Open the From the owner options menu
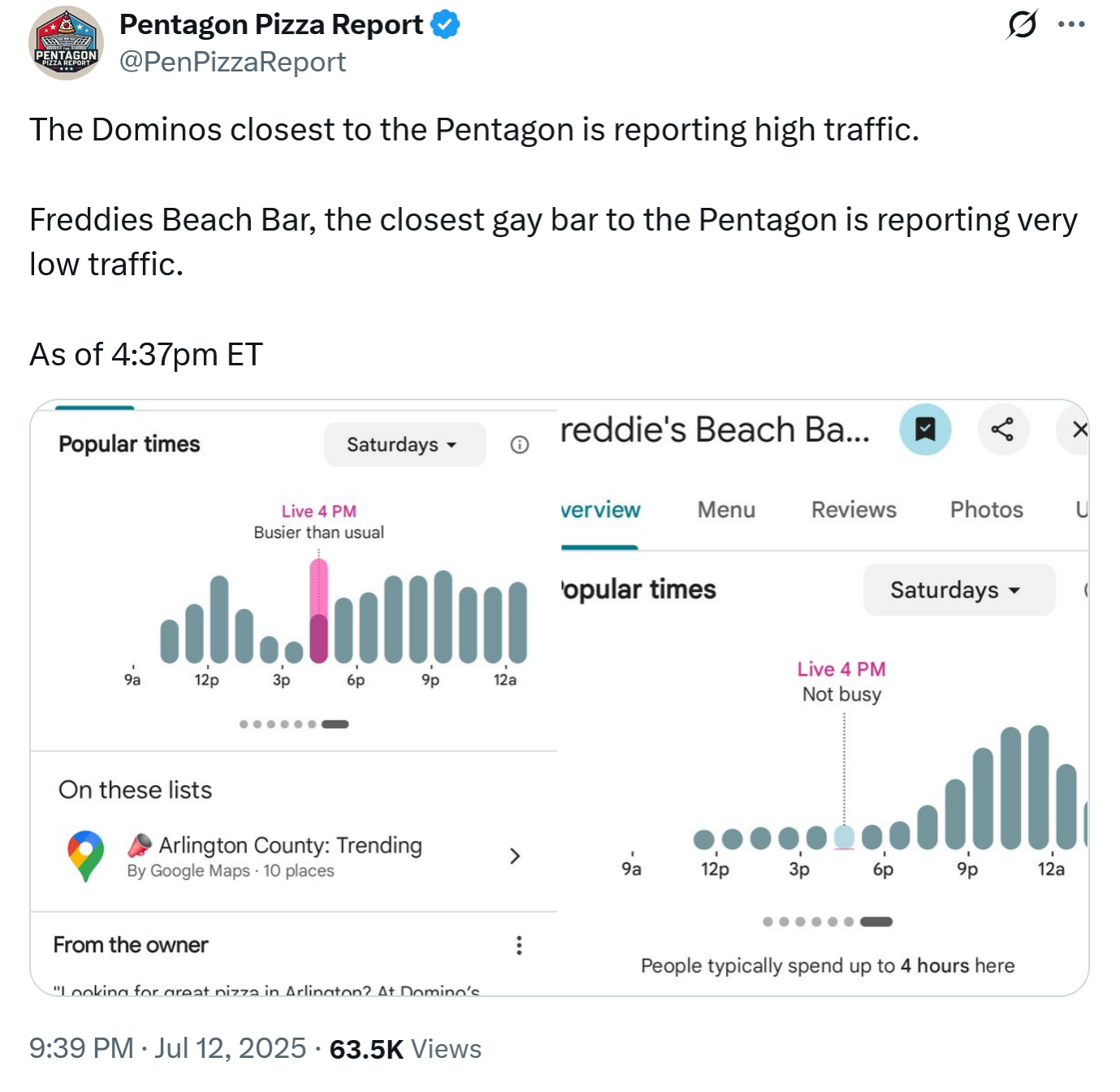 [519, 945]
